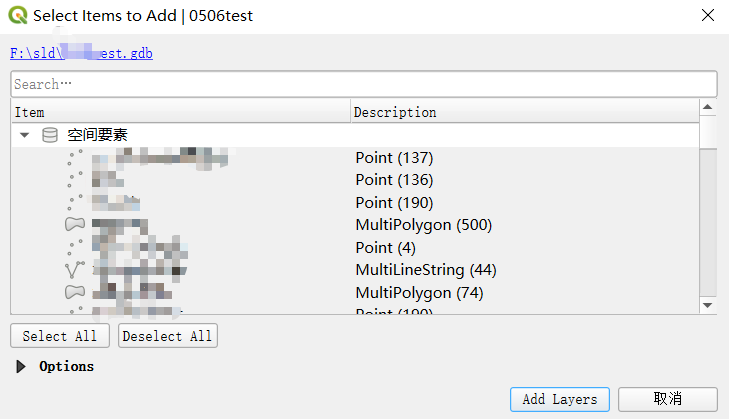Click the point icon beside Point (136)
This screenshot has width=729, height=419.
(75, 180)
